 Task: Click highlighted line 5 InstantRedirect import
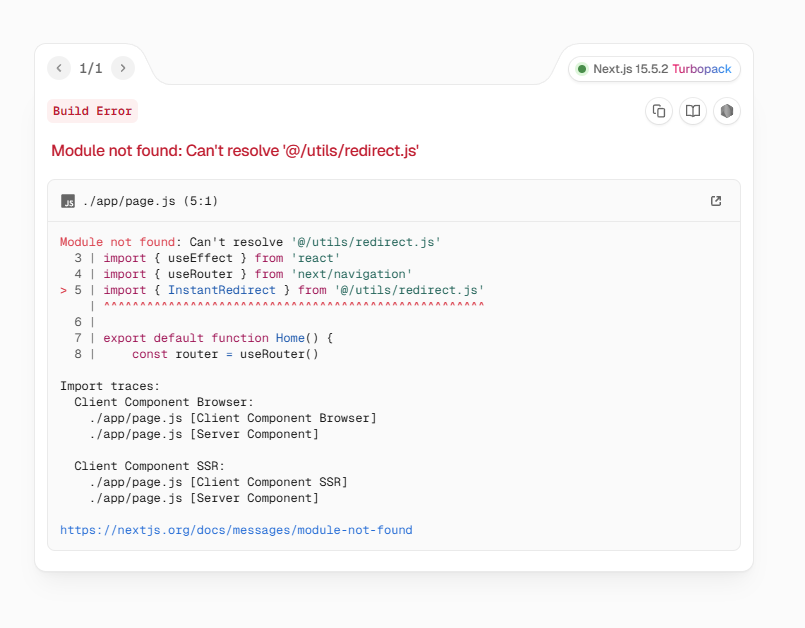click(x=293, y=290)
